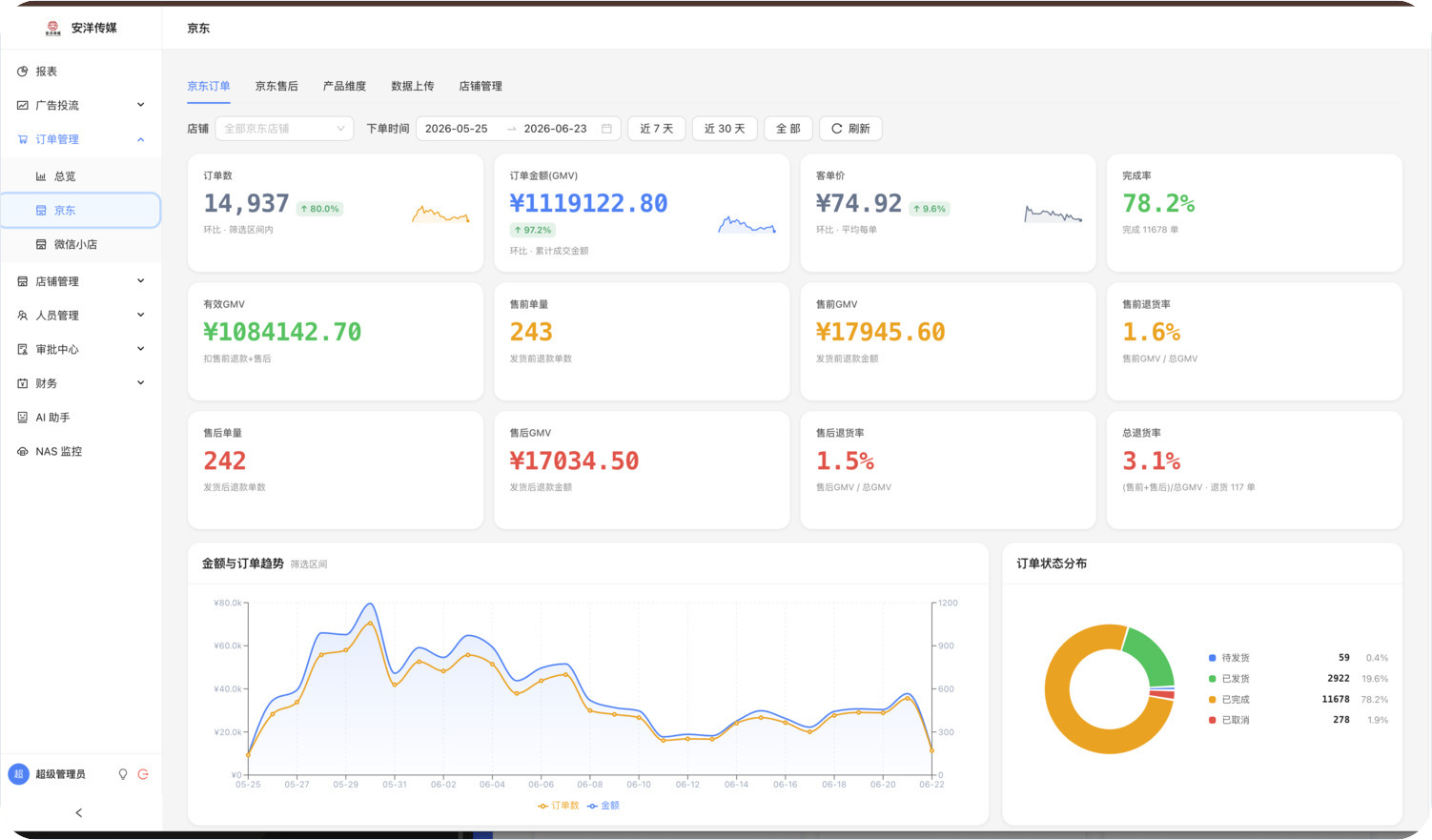Viewport: 1432px width, 840px height.
Task: Click the 财务 finance icon
Action: point(23,383)
